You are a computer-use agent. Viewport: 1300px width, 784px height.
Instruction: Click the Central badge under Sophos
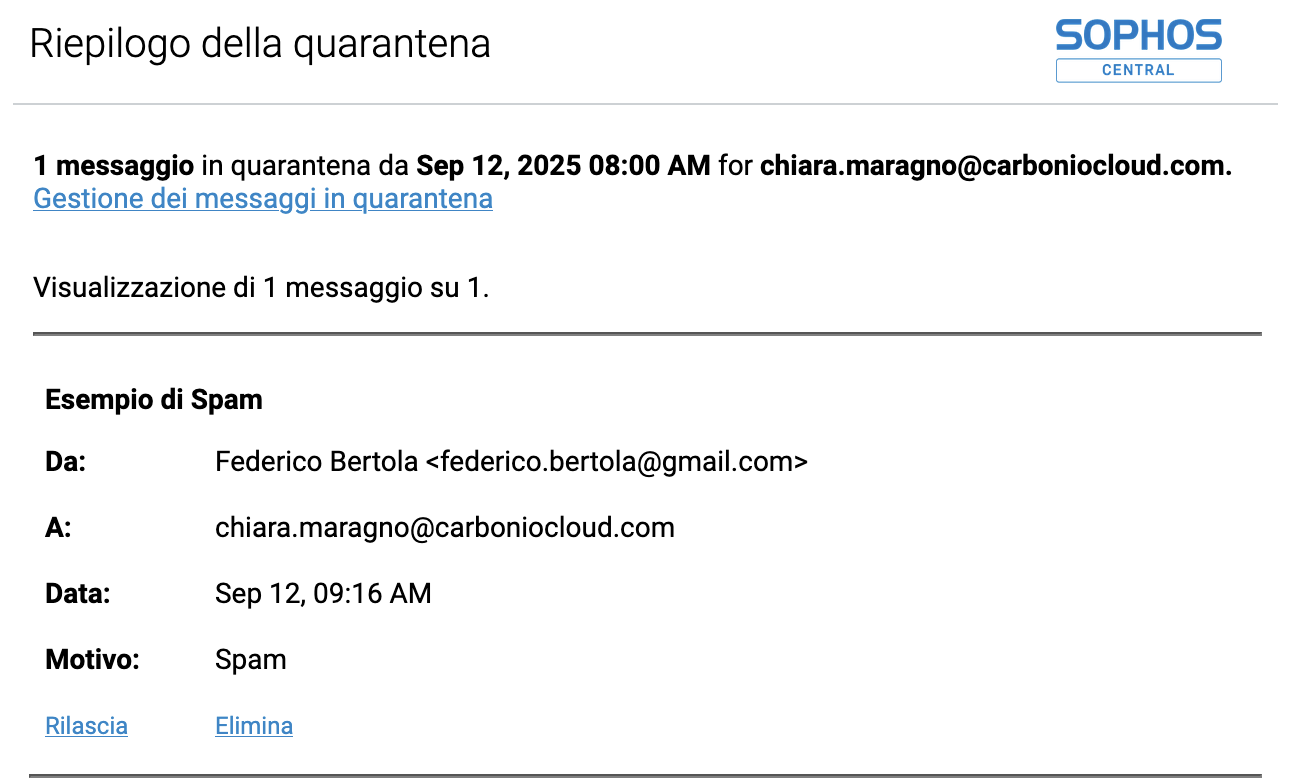tap(1138, 70)
